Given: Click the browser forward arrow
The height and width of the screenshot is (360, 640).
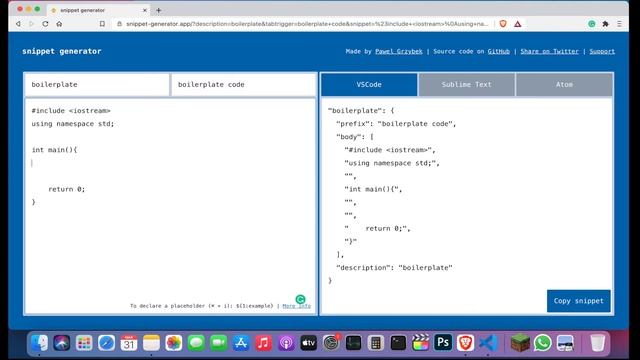Looking at the screenshot, I should click(x=31, y=24).
